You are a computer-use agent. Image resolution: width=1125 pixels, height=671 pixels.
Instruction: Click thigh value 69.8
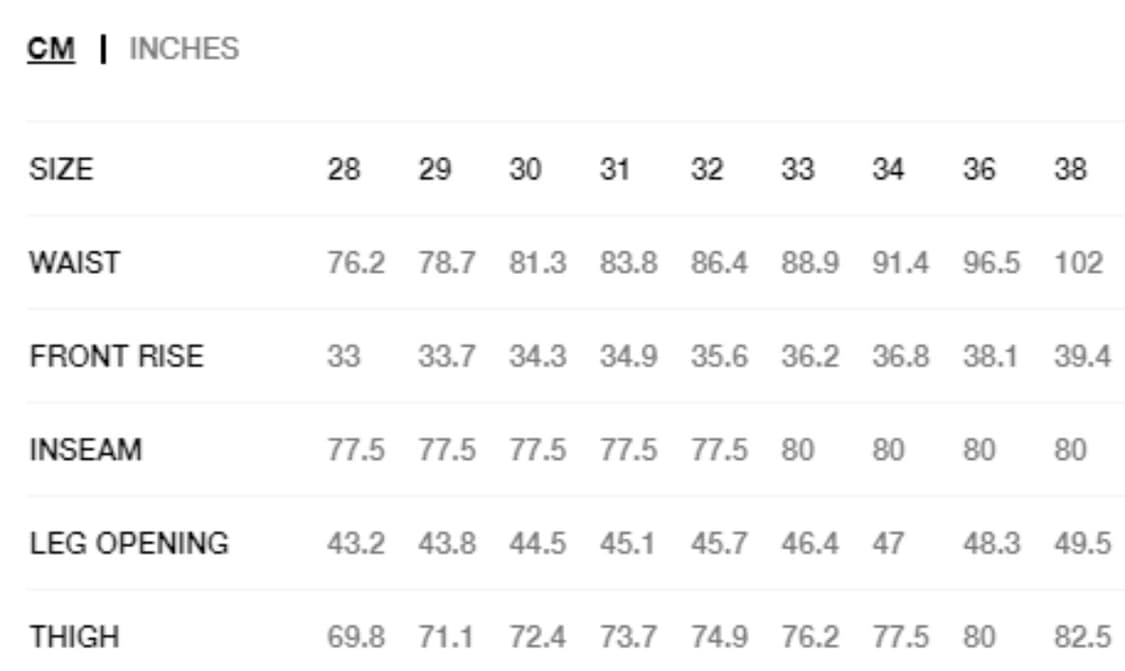tap(356, 637)
